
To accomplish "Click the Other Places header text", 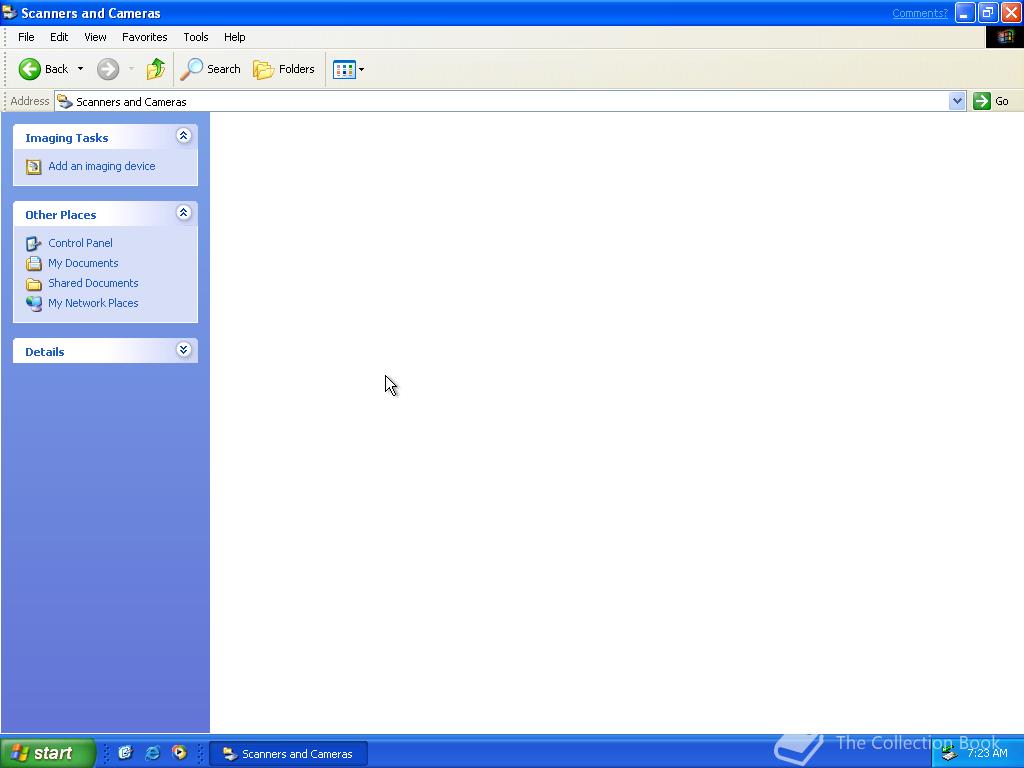I will click(61, 215).
